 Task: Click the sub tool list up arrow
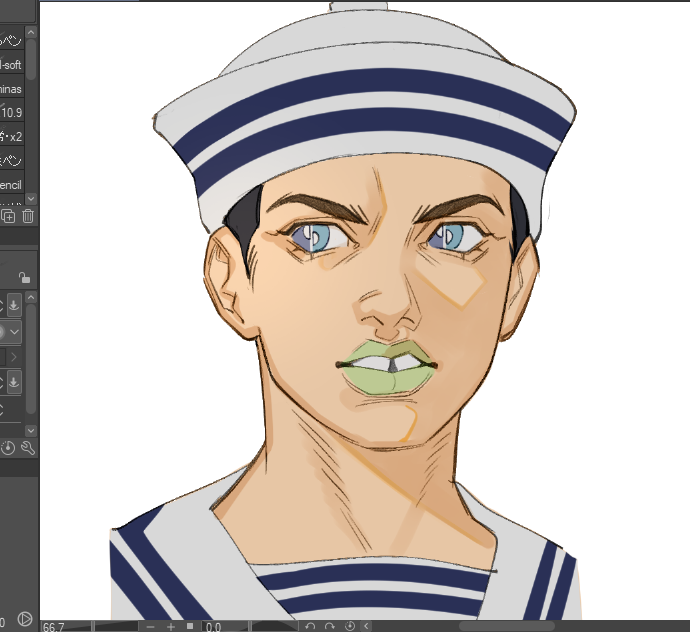pyautogui.click(x=31, y=33)
